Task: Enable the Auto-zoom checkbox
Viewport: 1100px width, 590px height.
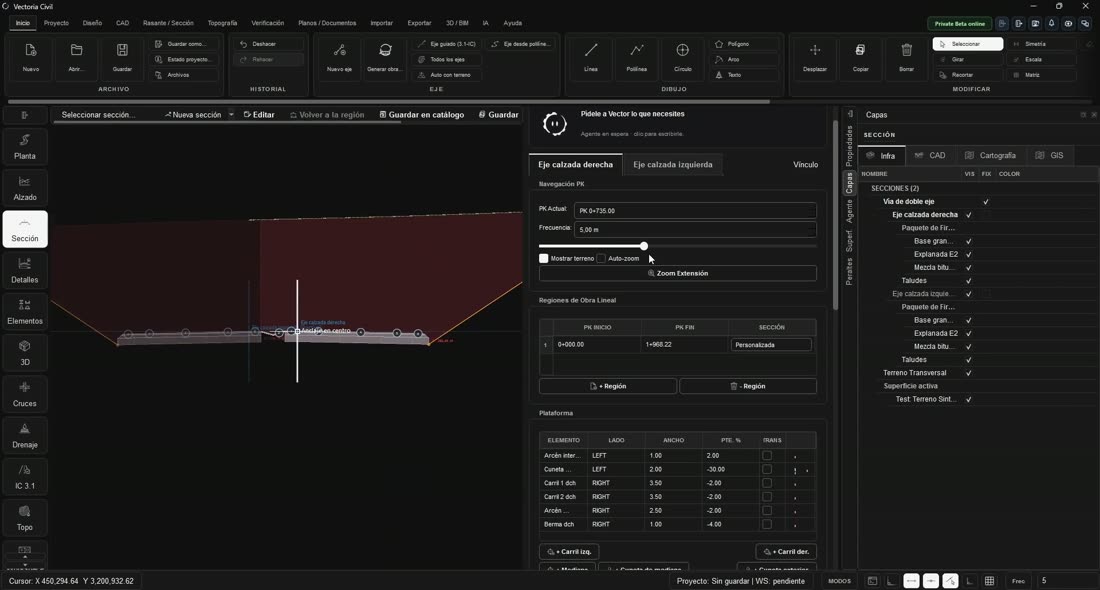Action: (601, 258)
